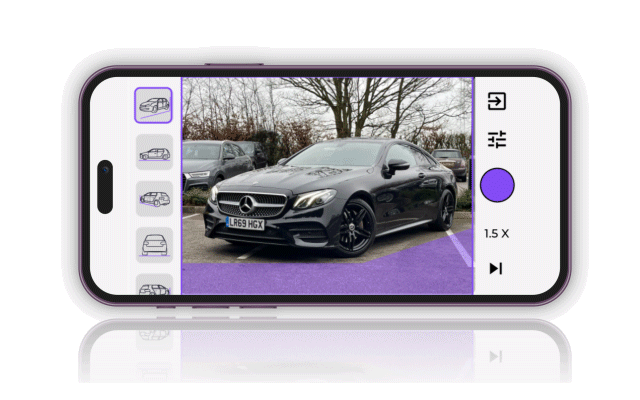Tap the purple shutter capture button
The height and width of the screenshot is (400, 640).
497,185
